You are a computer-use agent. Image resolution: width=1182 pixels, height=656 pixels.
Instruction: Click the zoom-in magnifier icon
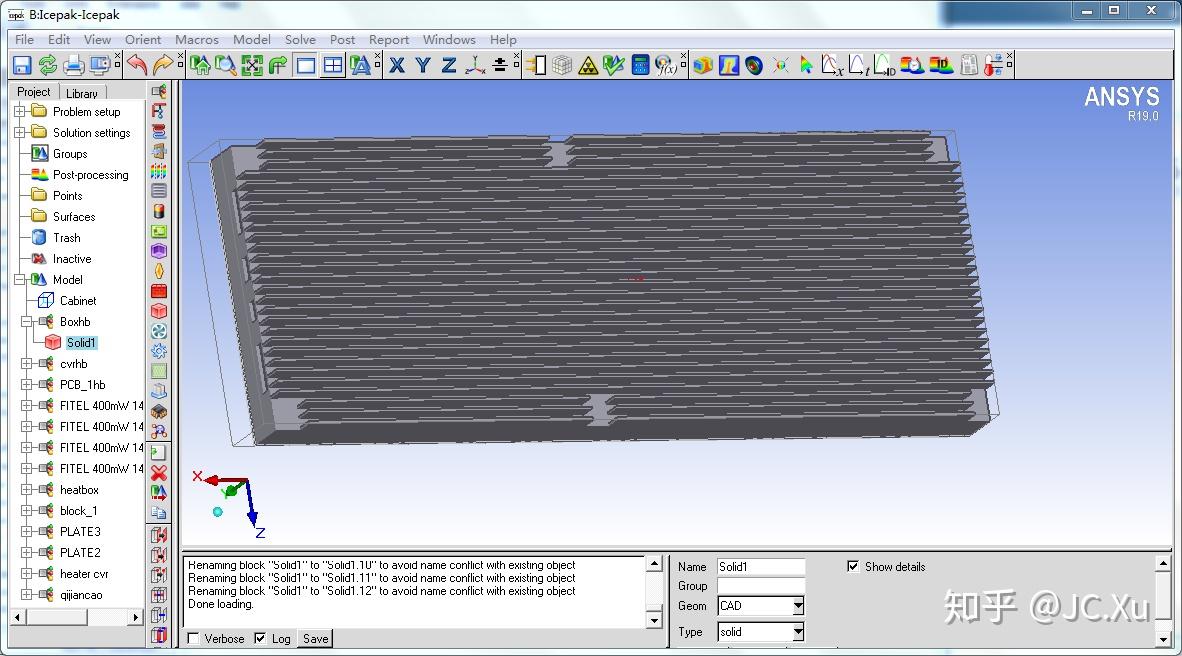coord(227,65)
